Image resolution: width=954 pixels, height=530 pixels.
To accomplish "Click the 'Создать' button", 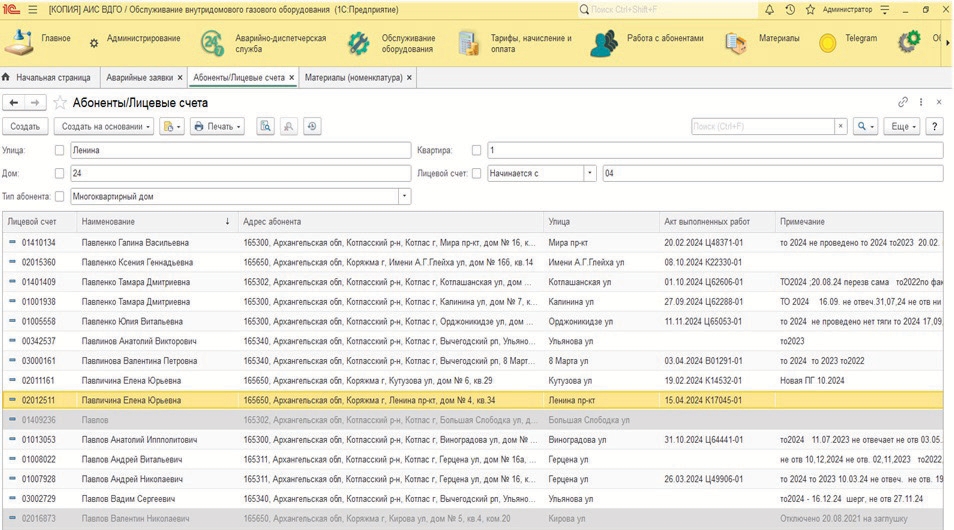I will (25, 127).
